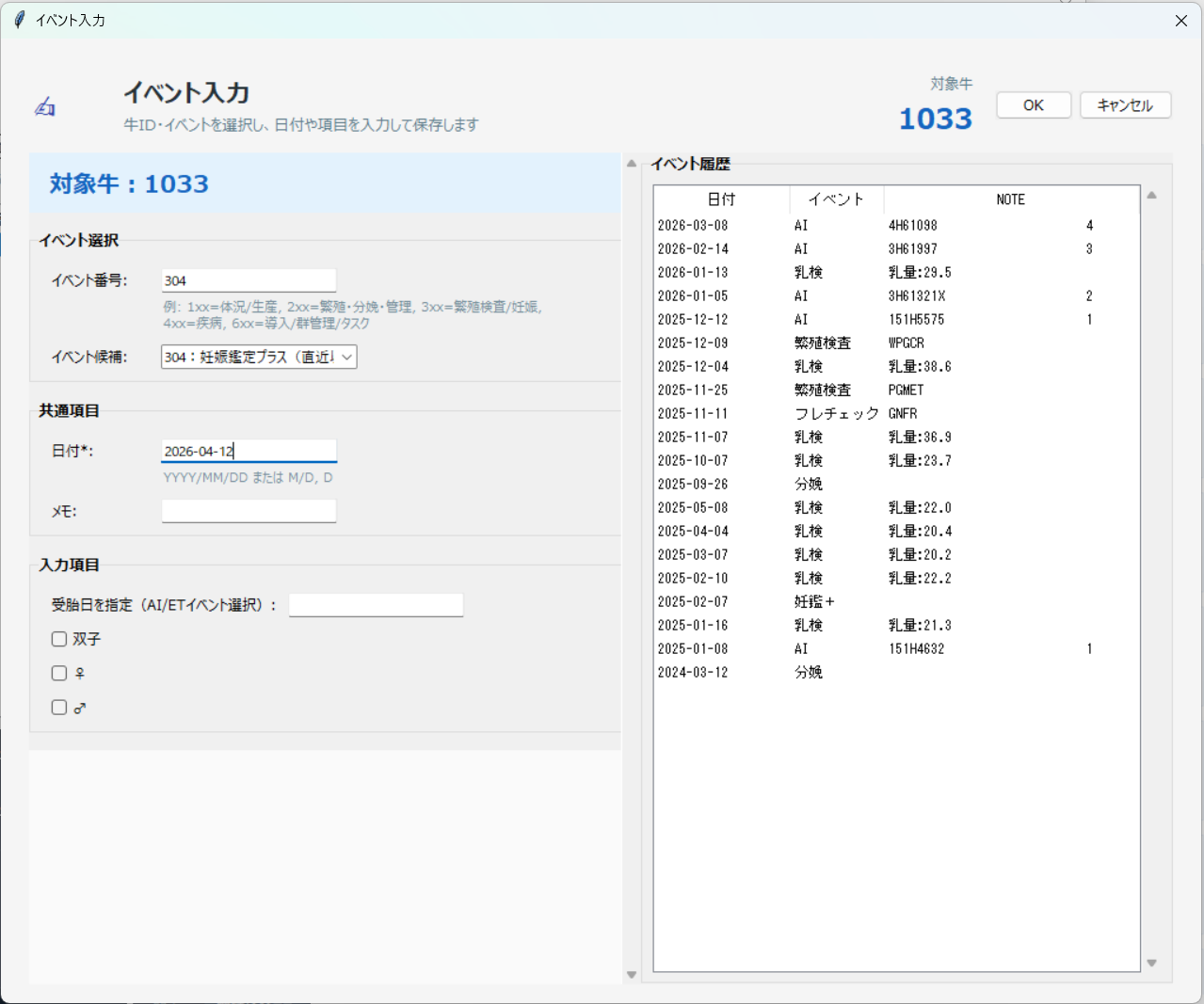The height and width of the screenshot is (1004, 1204).
Task: Click the large 1033 cow ID in header
Action: pyautogui.click(x=935, y=120)
